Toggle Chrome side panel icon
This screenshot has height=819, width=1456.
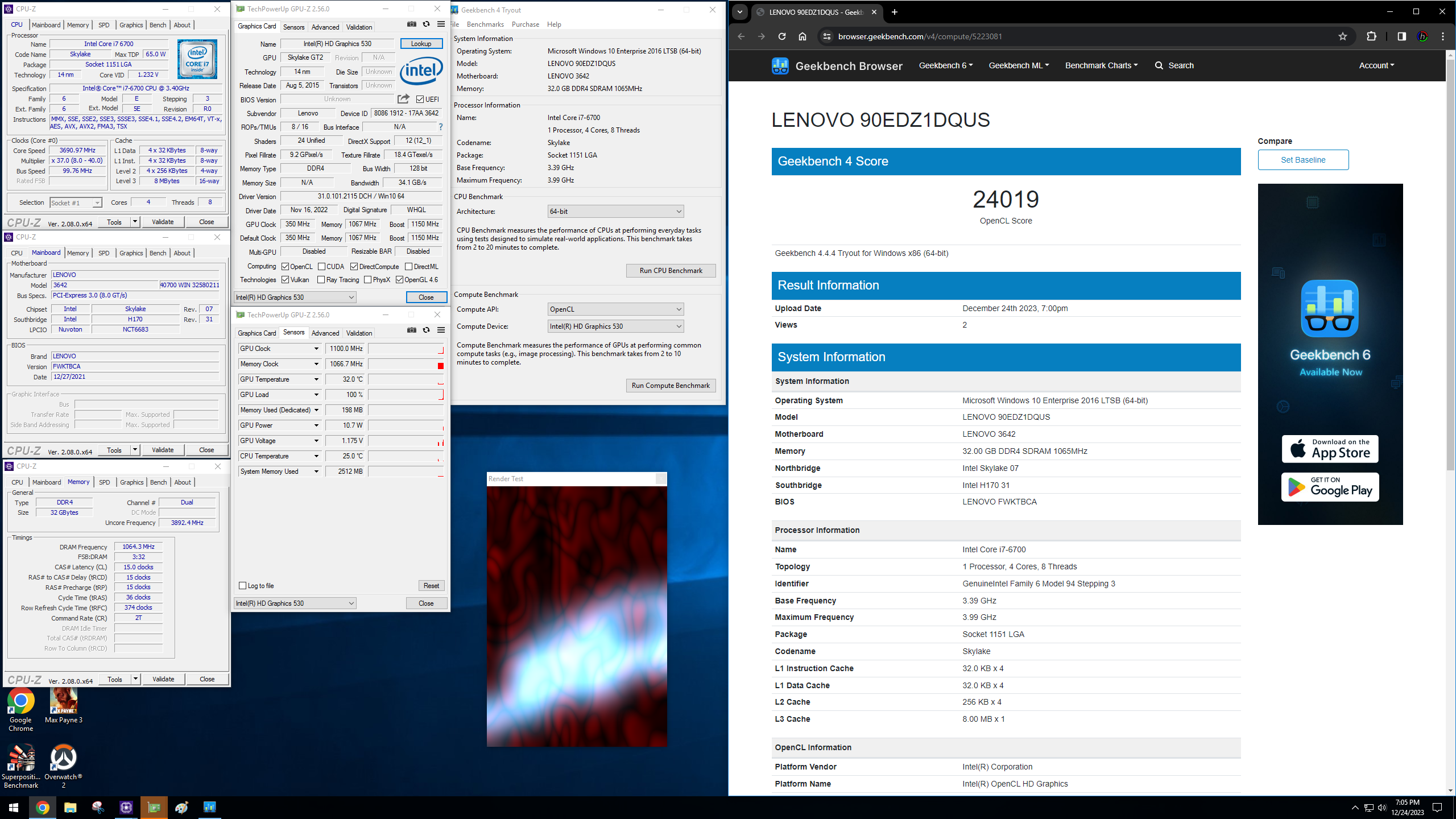(x=1401, y=36)
